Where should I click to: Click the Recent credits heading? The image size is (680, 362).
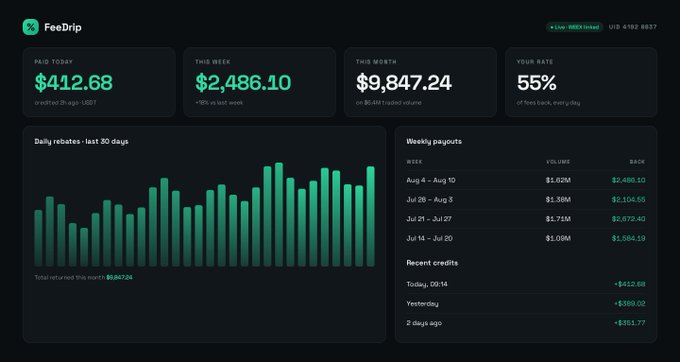pos(432,263)
